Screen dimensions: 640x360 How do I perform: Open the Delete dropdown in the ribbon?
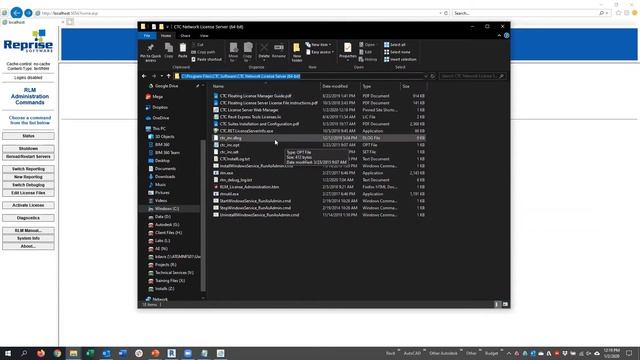(x=264, y=60)
